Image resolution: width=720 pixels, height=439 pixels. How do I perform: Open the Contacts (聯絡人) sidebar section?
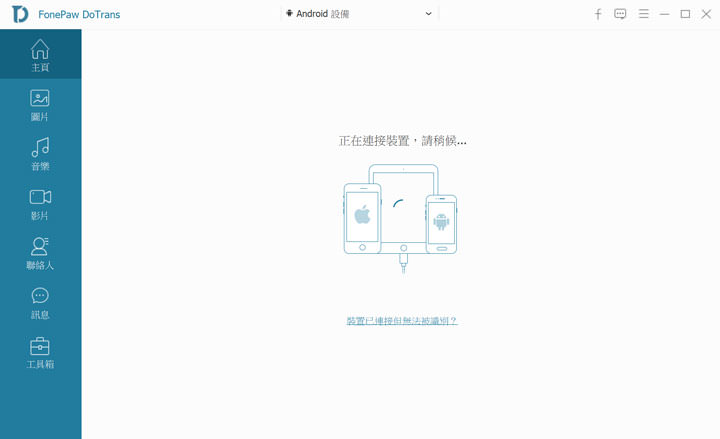point(40,253)
